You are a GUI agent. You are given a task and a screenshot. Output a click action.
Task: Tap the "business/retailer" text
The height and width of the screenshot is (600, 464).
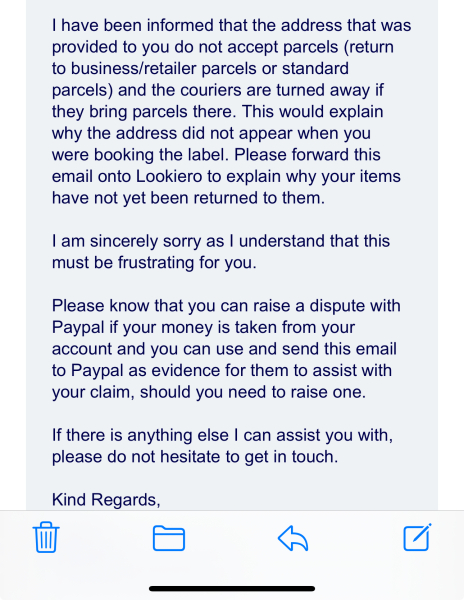(x=134, y=68)
